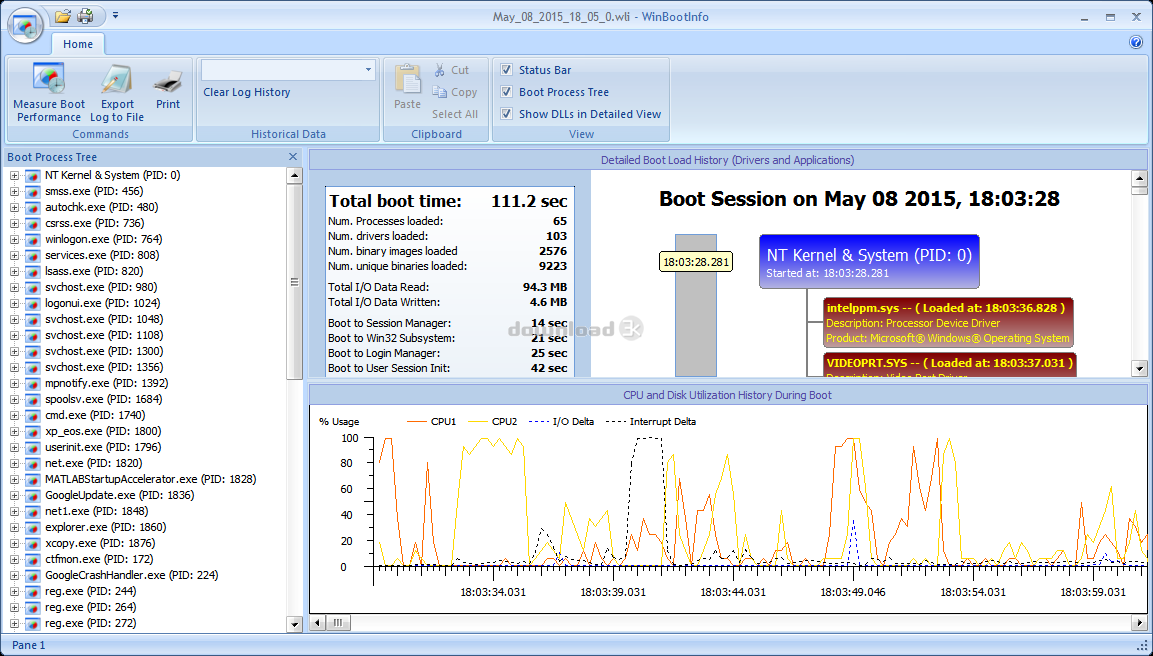Expand services.exe (PID: 808) node
1153x656 pixels.
14,255
